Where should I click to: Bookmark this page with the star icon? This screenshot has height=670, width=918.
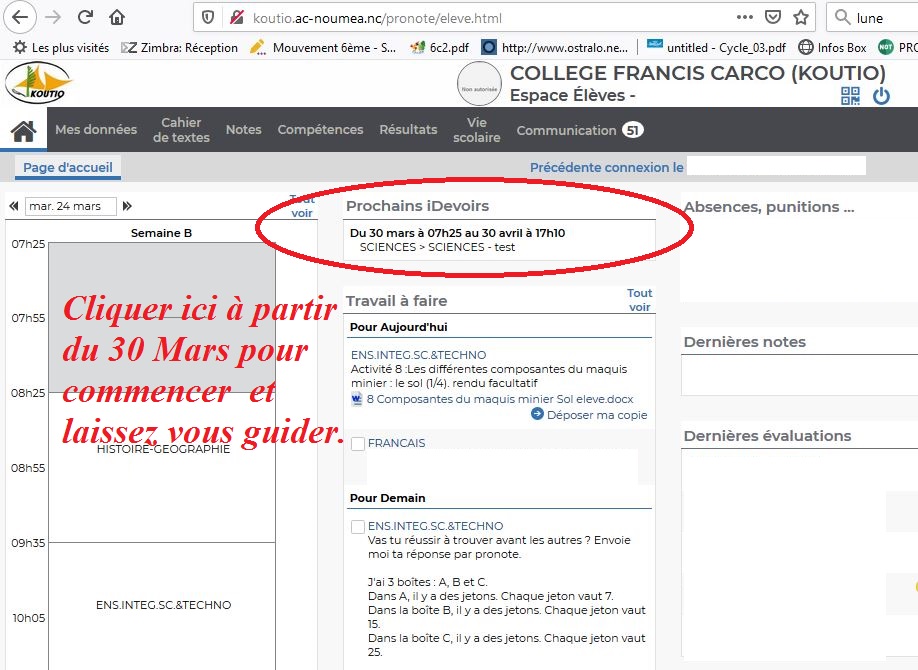click(801, 17)
